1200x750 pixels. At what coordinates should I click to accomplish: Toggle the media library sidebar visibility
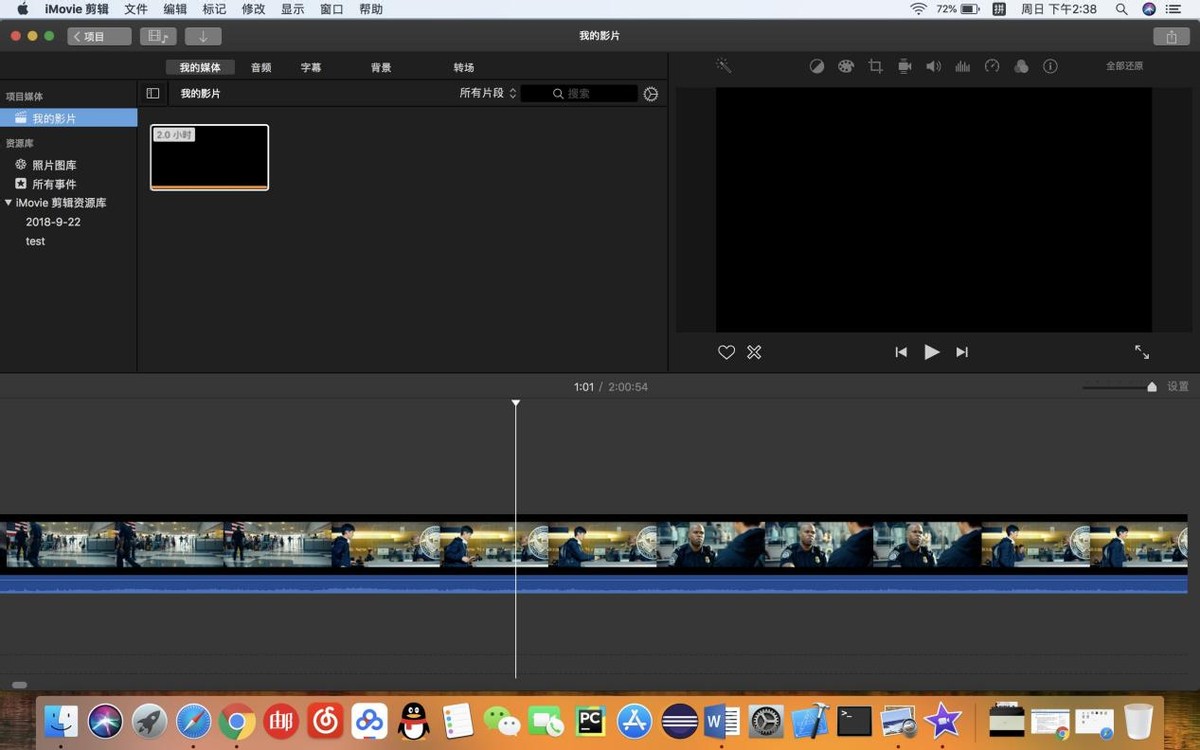[x=153, y=93]
